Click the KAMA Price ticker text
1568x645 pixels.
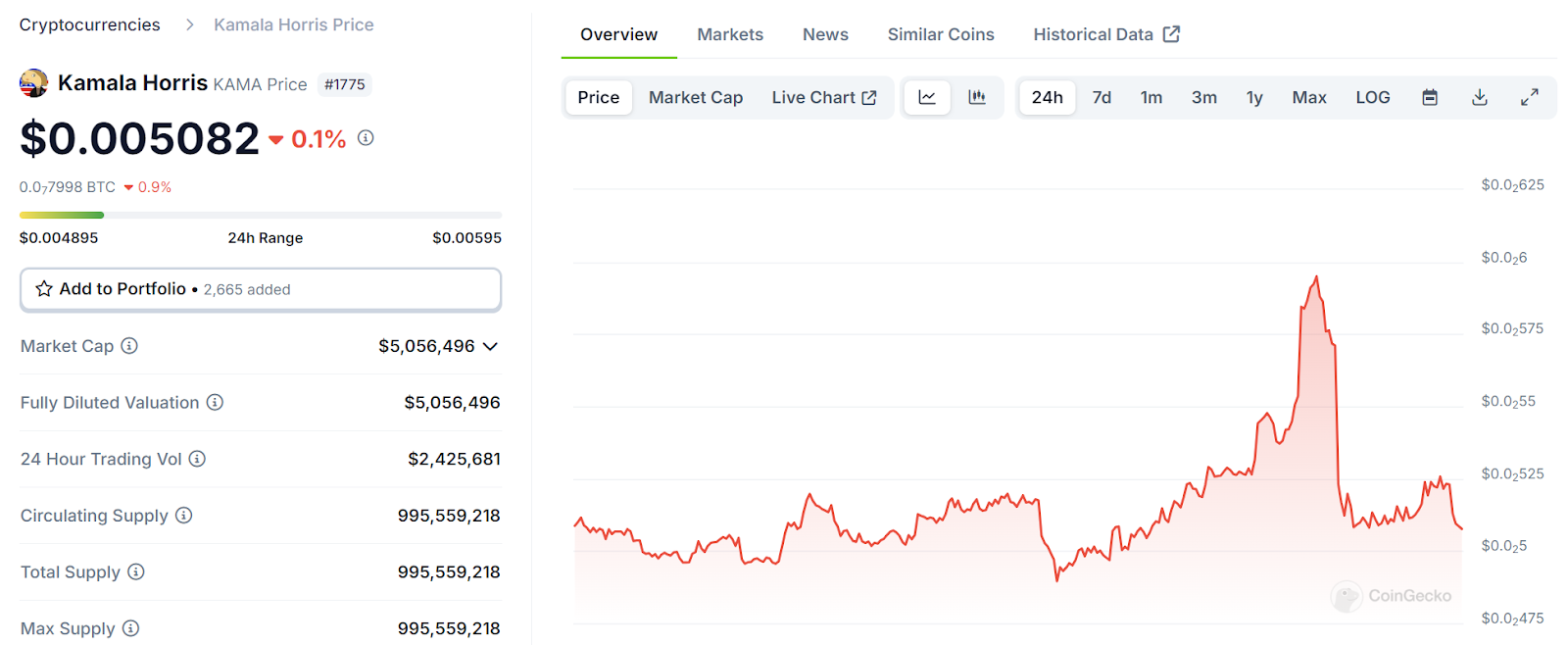pos(261,84)
